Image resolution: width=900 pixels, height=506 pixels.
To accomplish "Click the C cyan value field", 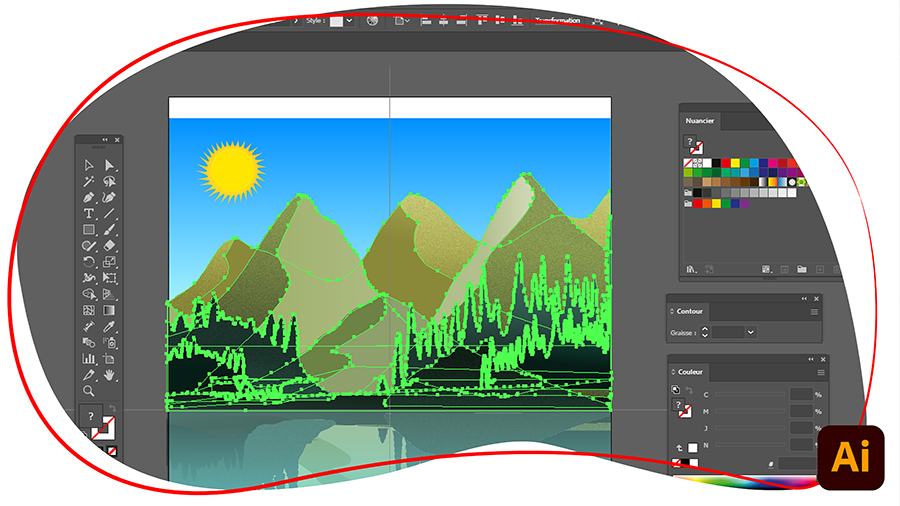I will coord(802,395).
